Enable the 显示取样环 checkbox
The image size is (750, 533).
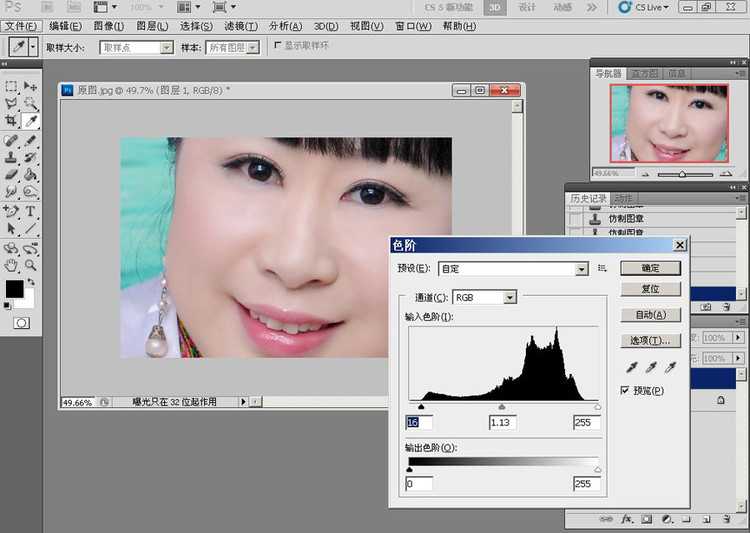tap(277, 45)
